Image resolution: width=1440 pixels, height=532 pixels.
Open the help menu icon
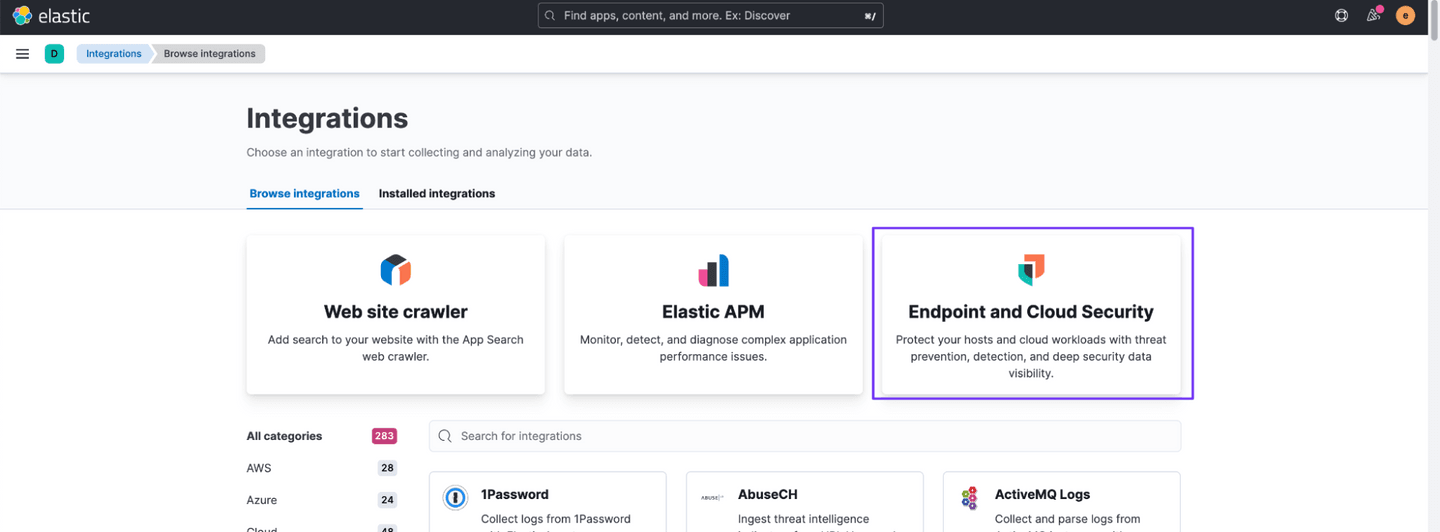(1341, 16)
